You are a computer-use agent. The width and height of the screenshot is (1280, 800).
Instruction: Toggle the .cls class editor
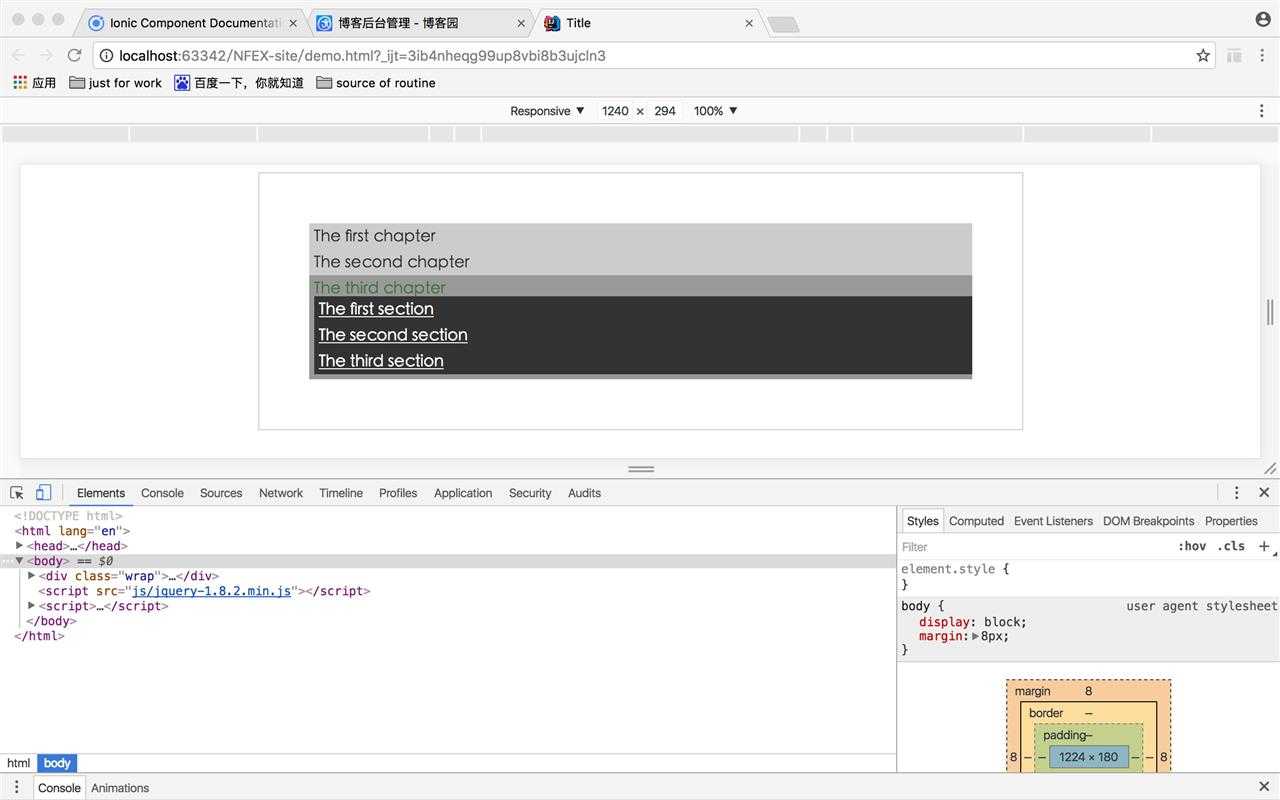[1231, 546]
